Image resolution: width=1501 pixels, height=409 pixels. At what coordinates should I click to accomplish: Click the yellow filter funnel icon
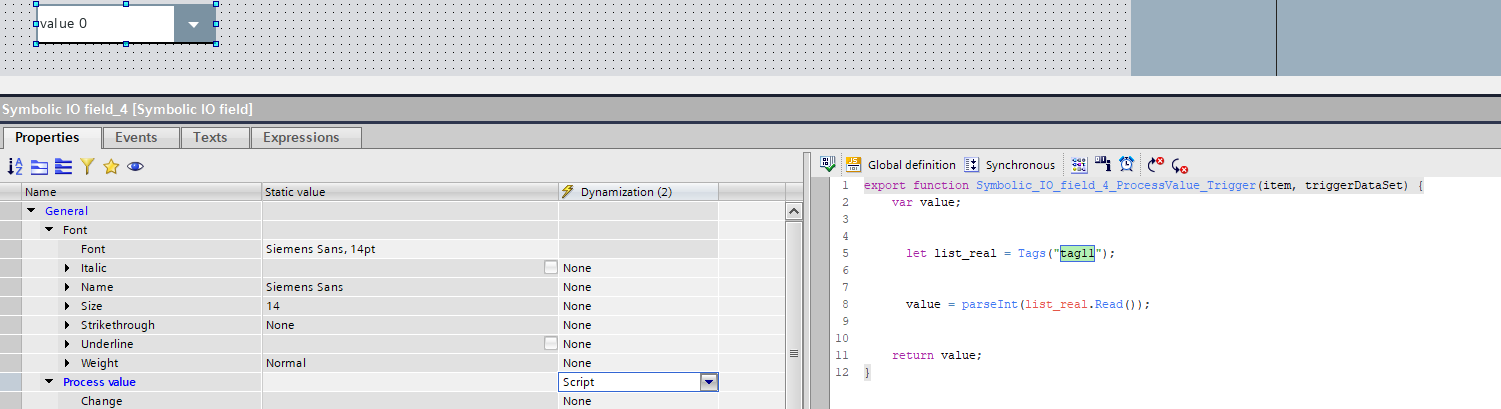87,167
